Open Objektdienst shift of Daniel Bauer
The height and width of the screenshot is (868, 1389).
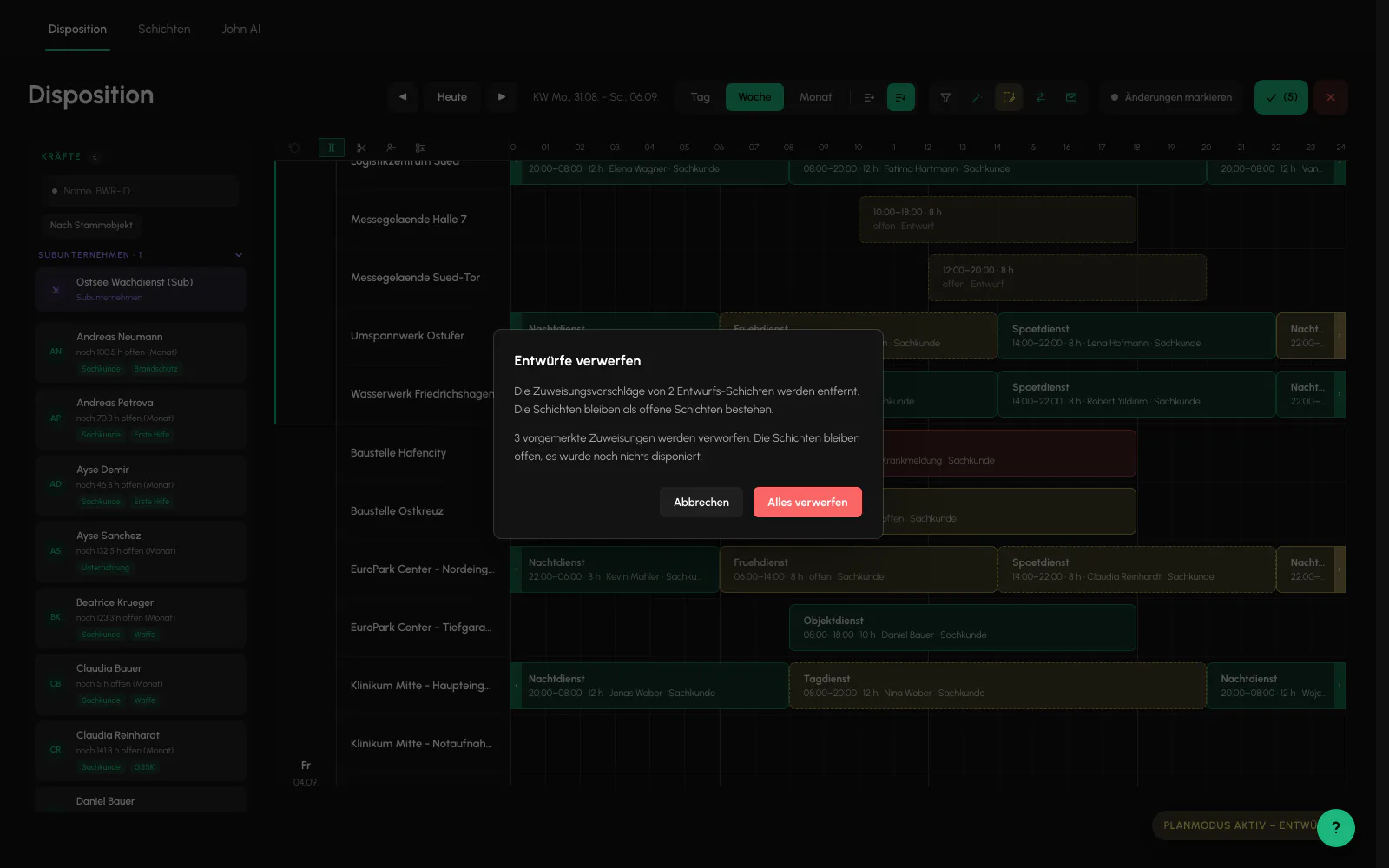click(x=963, y=628)
